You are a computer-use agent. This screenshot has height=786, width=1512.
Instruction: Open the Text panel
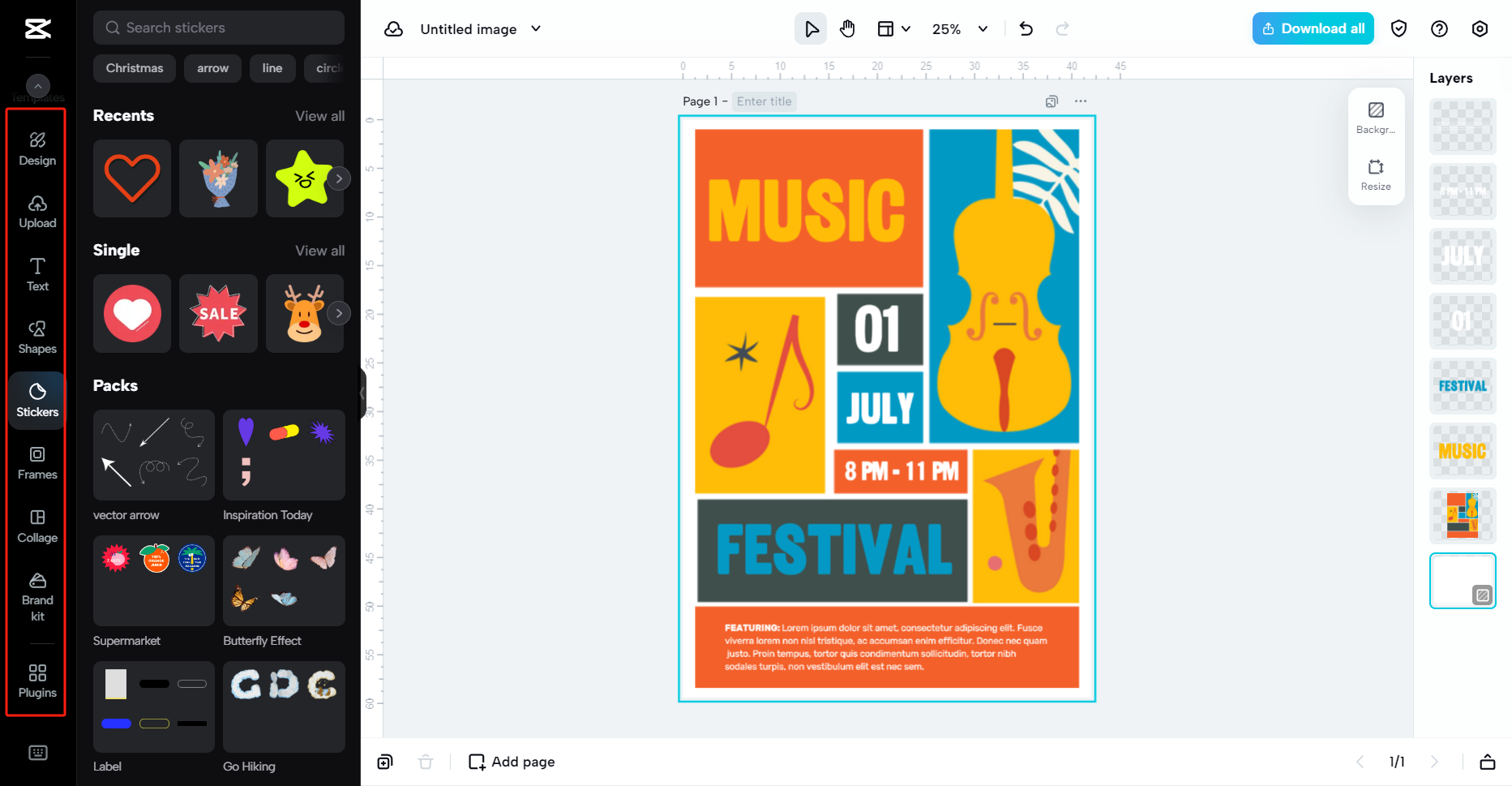click(x=37, y=275)
